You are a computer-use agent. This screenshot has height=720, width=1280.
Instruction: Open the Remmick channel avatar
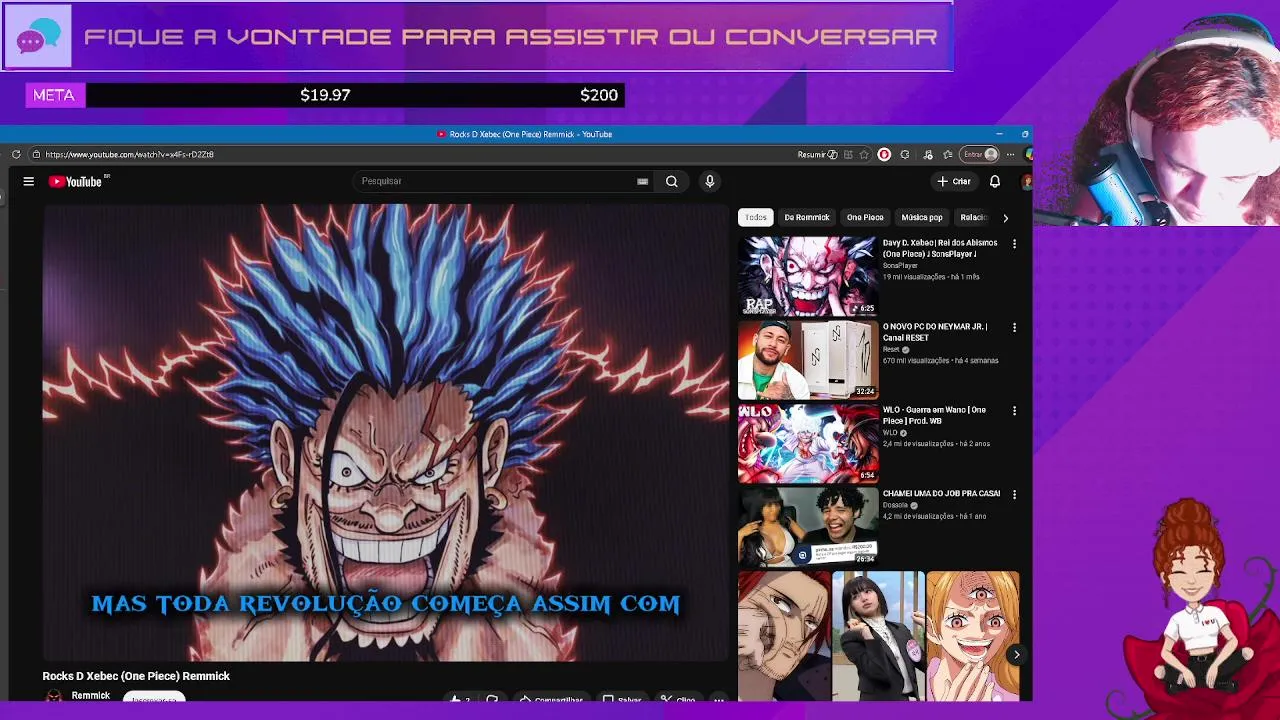click(x=54, y=695)
